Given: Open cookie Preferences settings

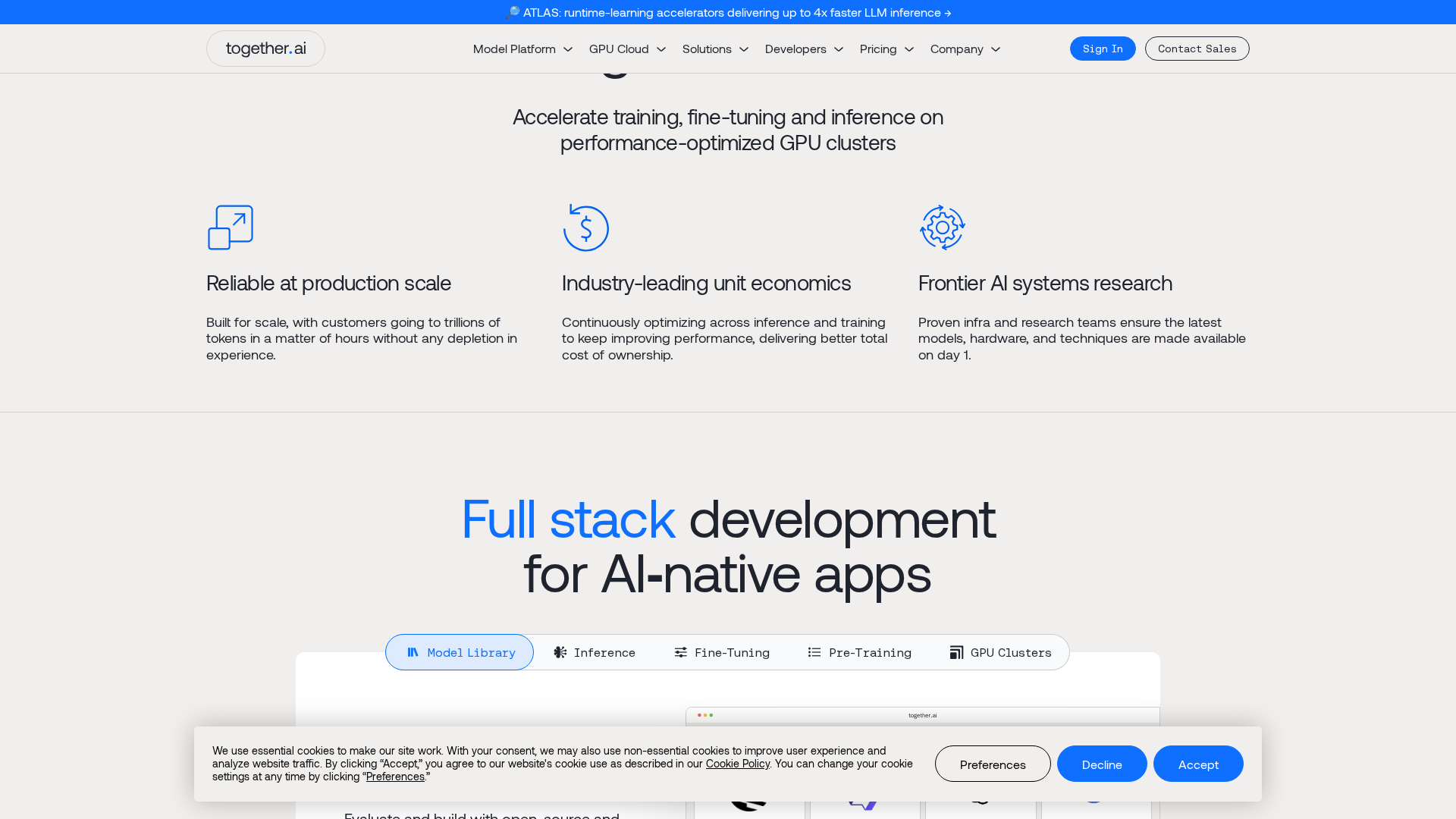Looking at the screenshot, I should [992, 764].
